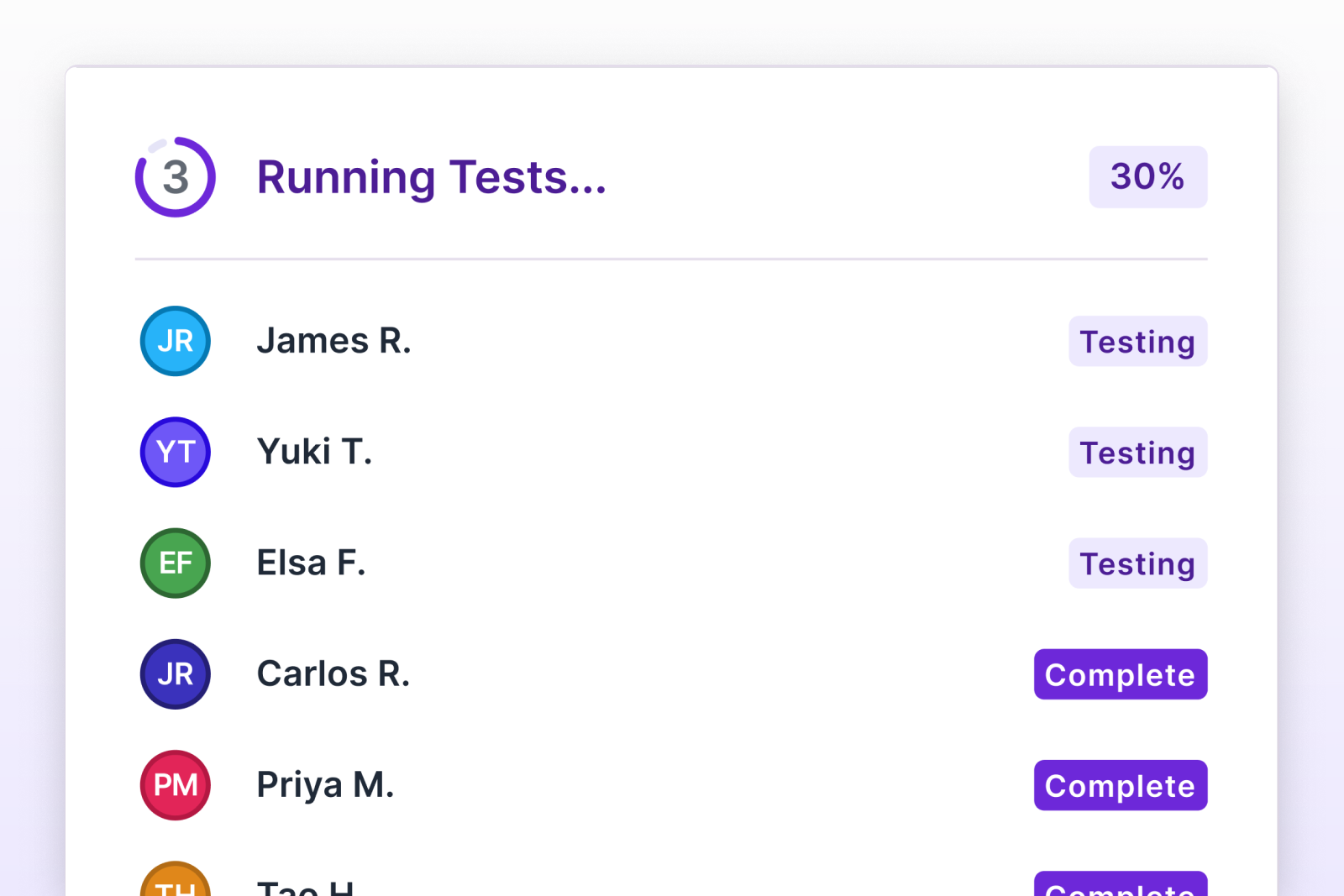Select Yuki T.'s Testing status badge
Screen dimensions: 1344x896
point(1137,452)
